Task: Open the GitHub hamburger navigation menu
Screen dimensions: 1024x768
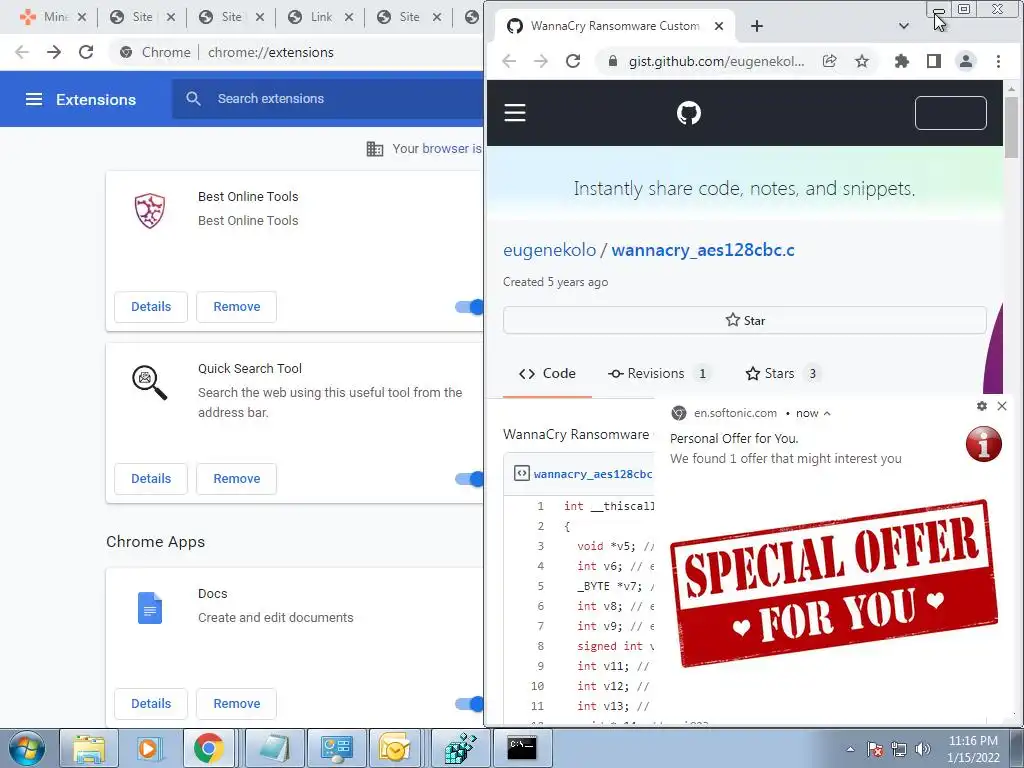Action: (515, 113)
